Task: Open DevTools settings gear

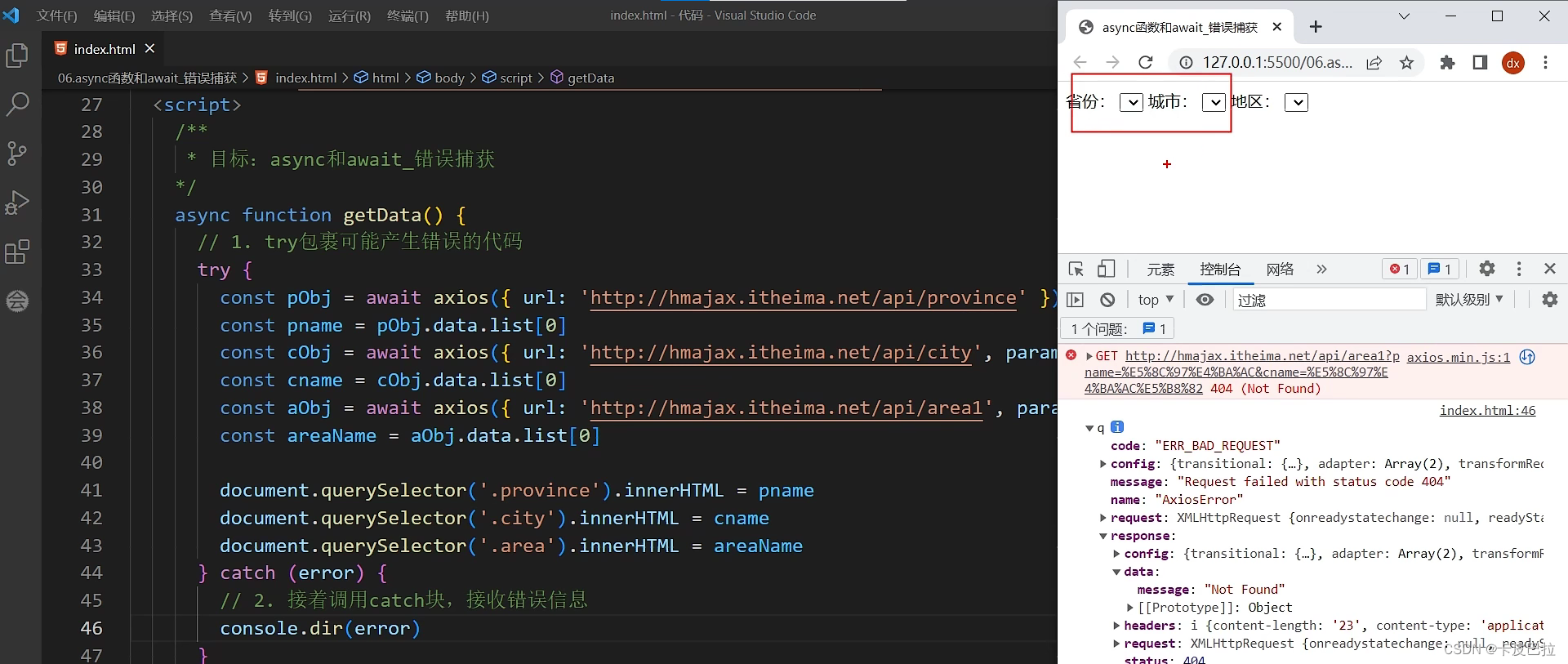Action: tap(1487, 269)
